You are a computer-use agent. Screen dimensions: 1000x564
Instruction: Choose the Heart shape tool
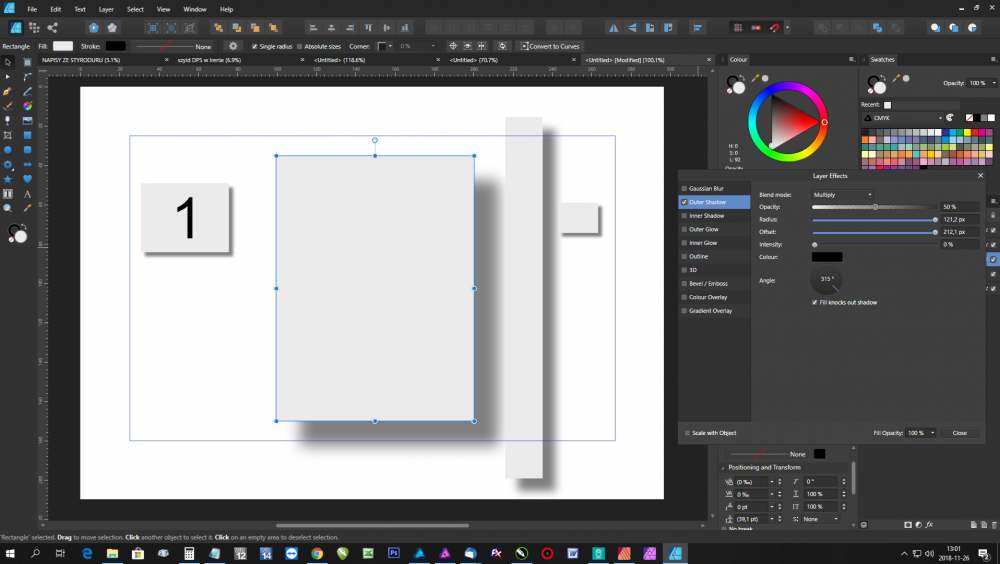pyautogui.click(x=28, y=179)
